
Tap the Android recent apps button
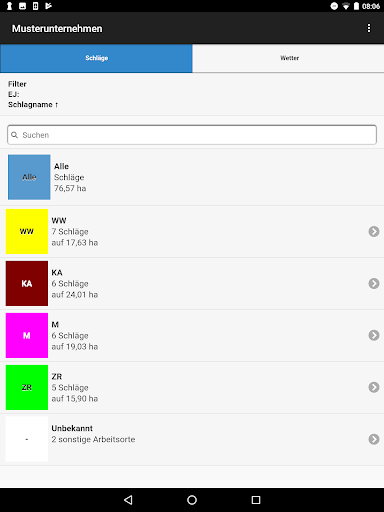coord(256,500)
